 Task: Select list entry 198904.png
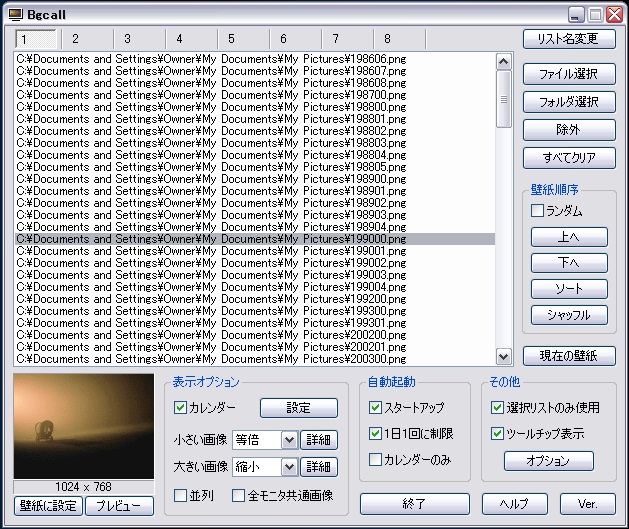tap(255, 227)
